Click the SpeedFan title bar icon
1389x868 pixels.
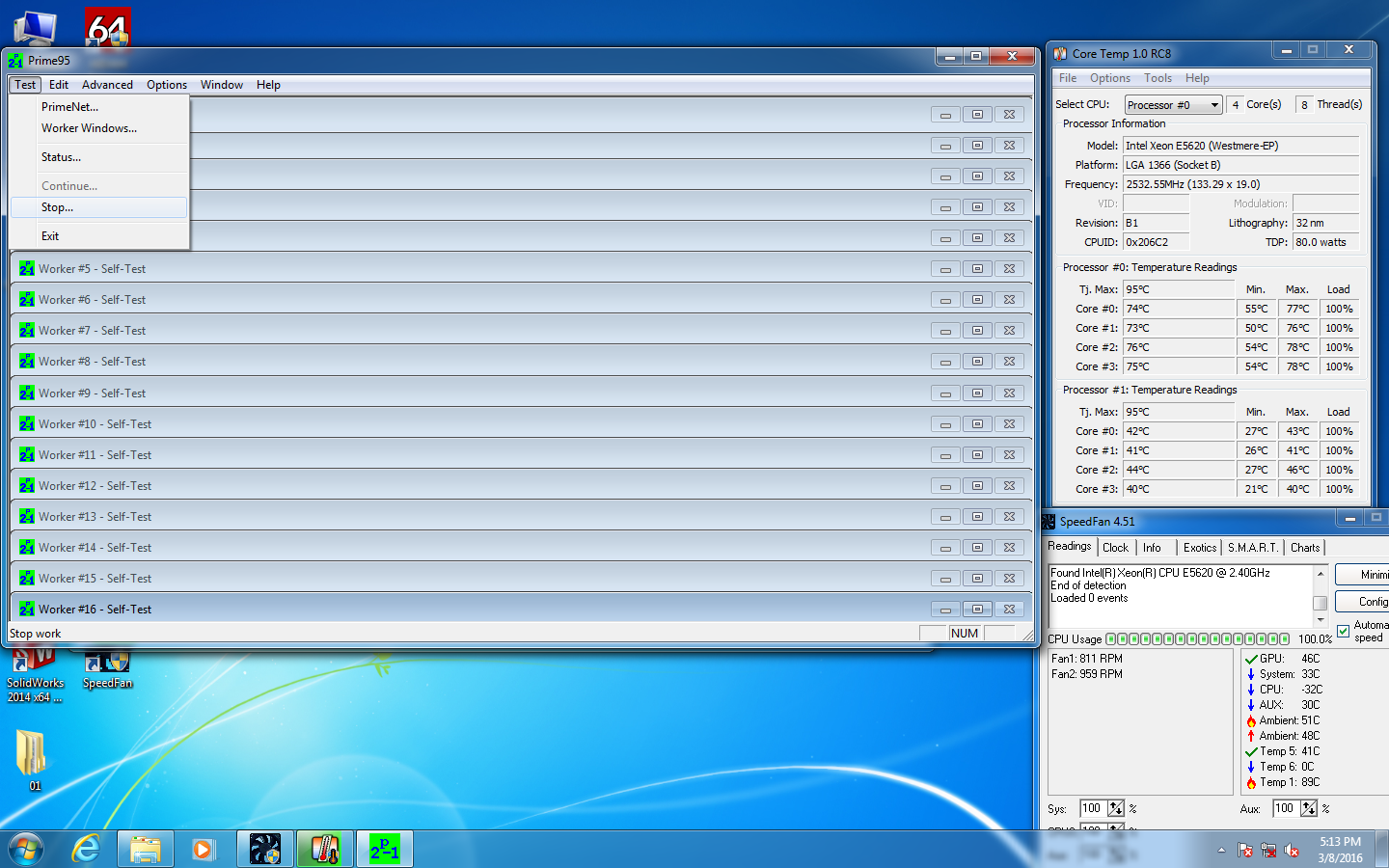(1049, 522)
